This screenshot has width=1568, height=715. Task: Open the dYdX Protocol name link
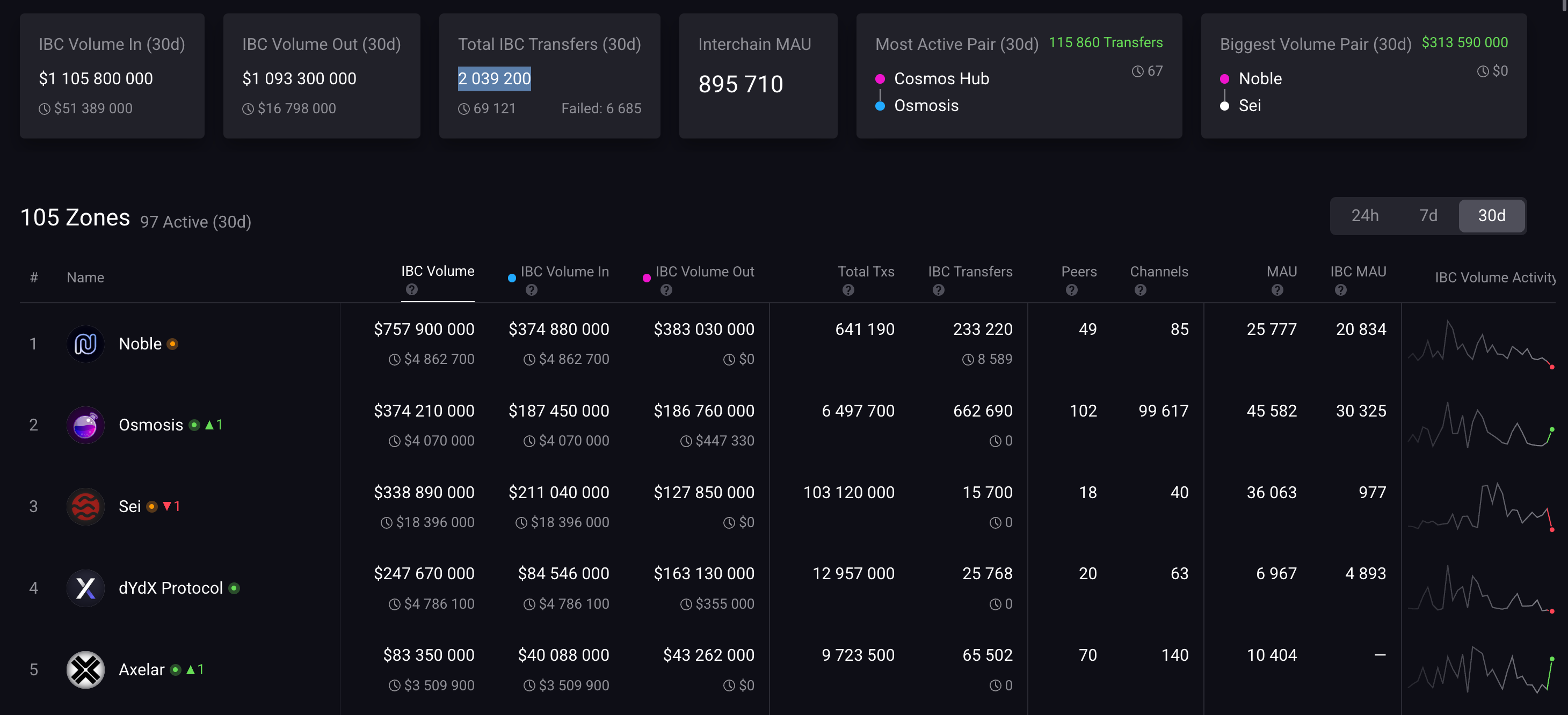pyautogui.click(x=170, y=588)
